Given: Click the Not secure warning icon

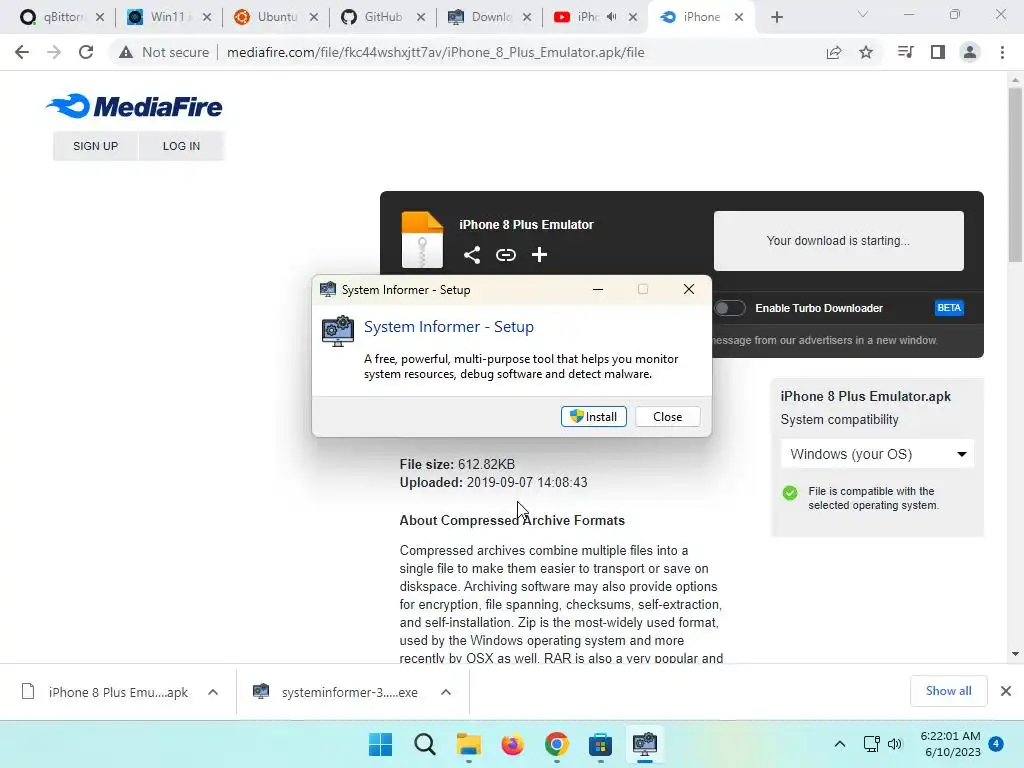Looking at the screenshot, I should 126,52.
